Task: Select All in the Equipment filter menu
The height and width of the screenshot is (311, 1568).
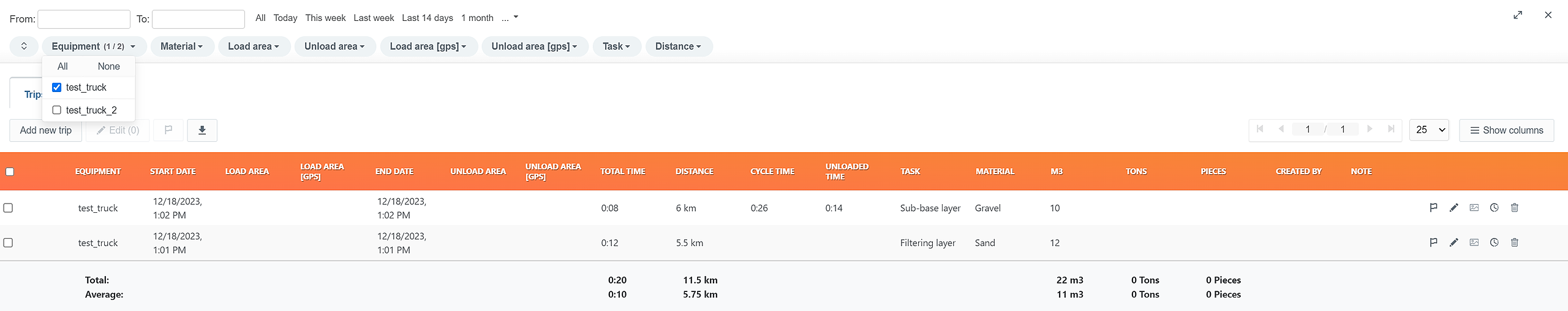Action: [x=62, y=66]
